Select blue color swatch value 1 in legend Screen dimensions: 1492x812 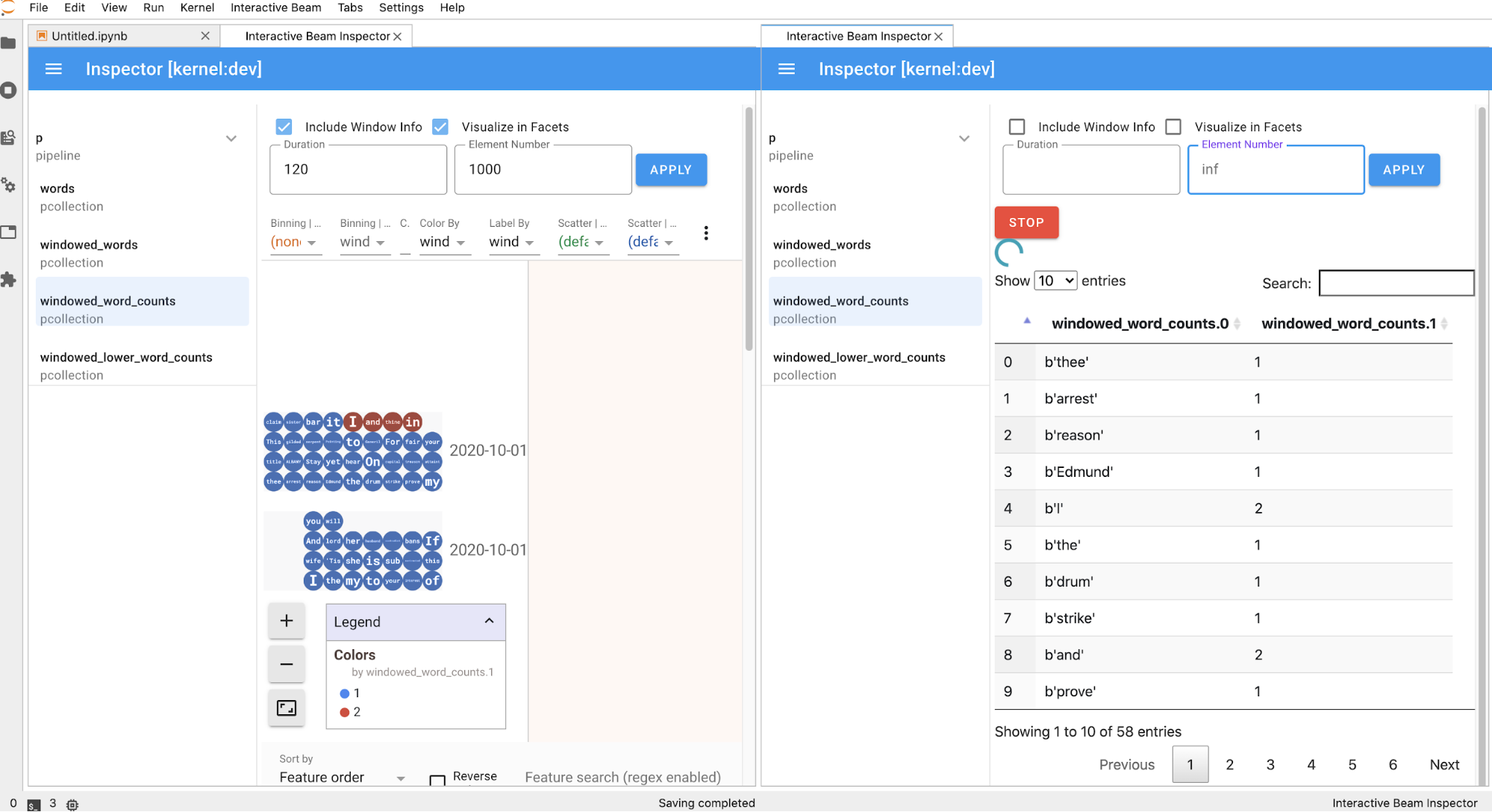[x=342, y=693]
